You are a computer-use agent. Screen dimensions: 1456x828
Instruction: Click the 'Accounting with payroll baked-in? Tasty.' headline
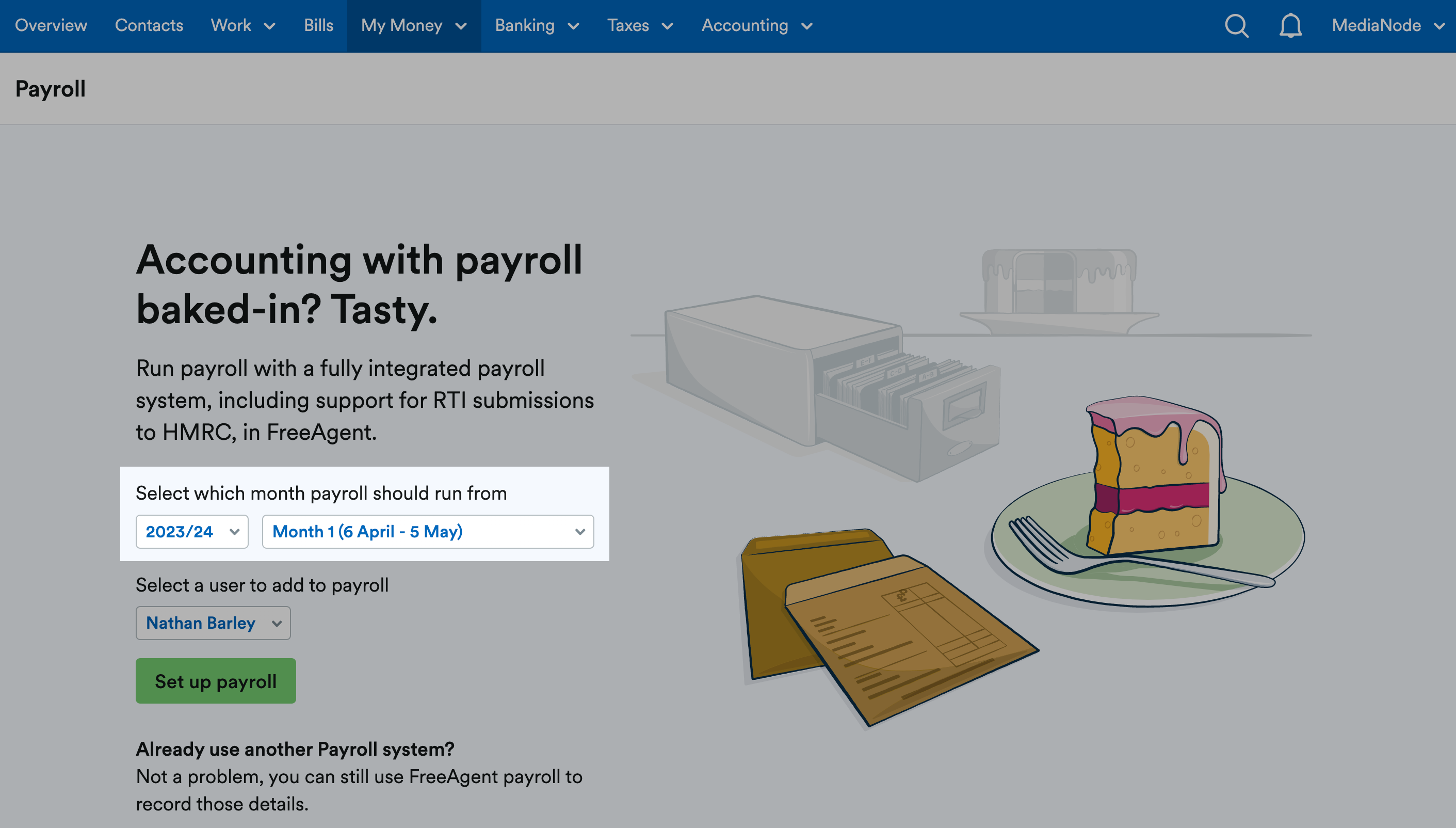pos(359,284)
